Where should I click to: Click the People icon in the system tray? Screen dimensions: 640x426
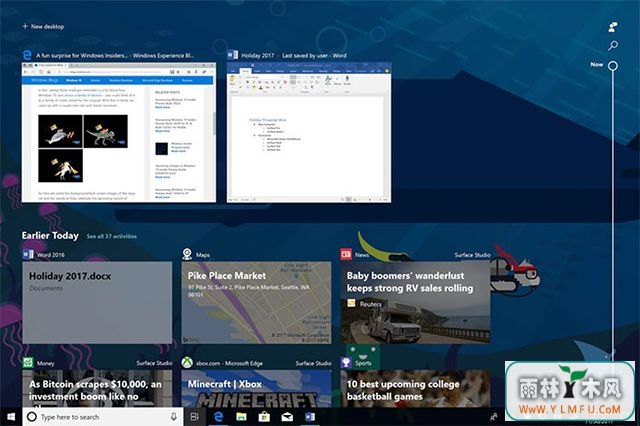493,417
